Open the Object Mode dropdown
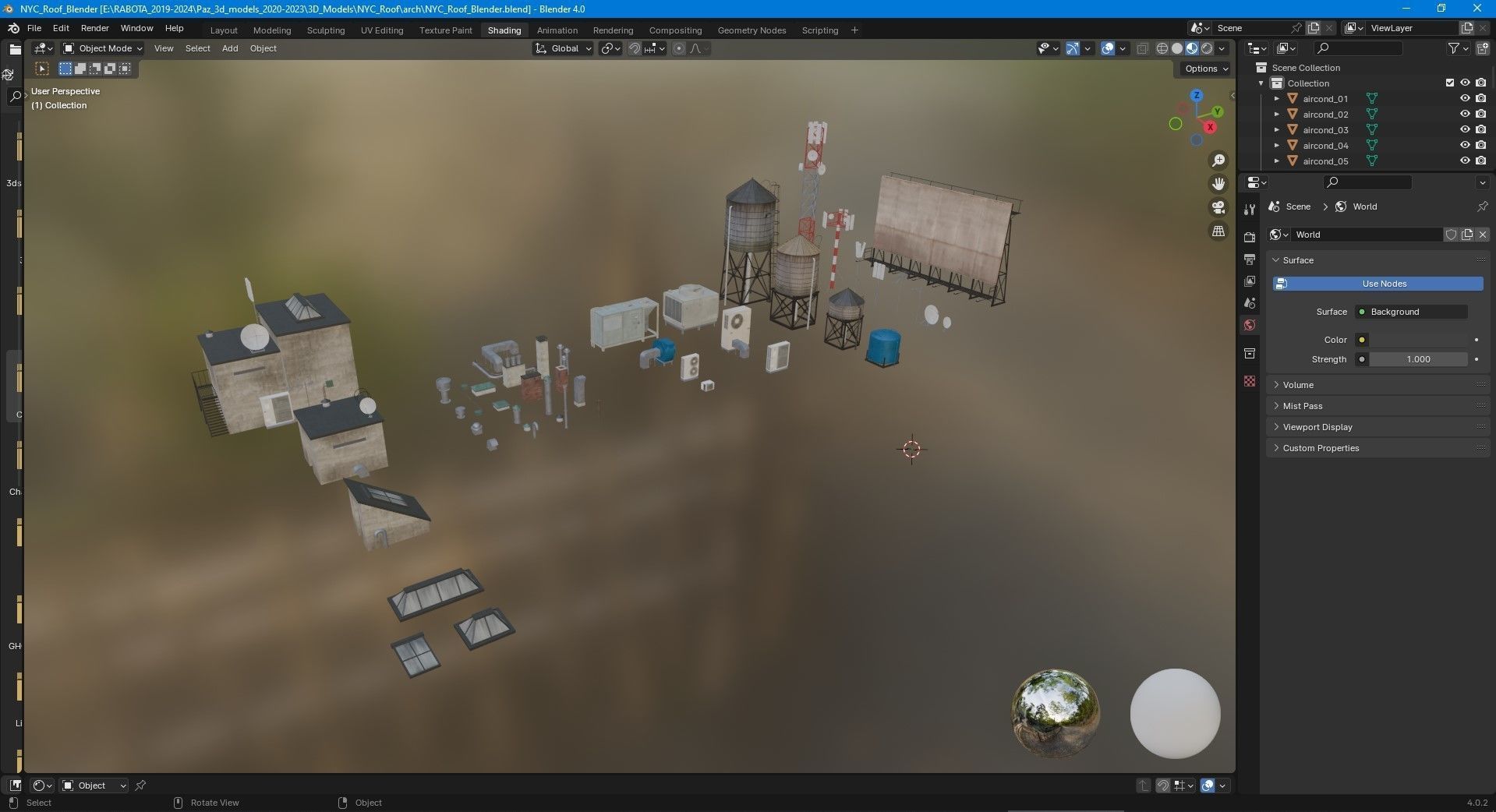This screenshot has width=1496, height=812. tap(103, 48)
